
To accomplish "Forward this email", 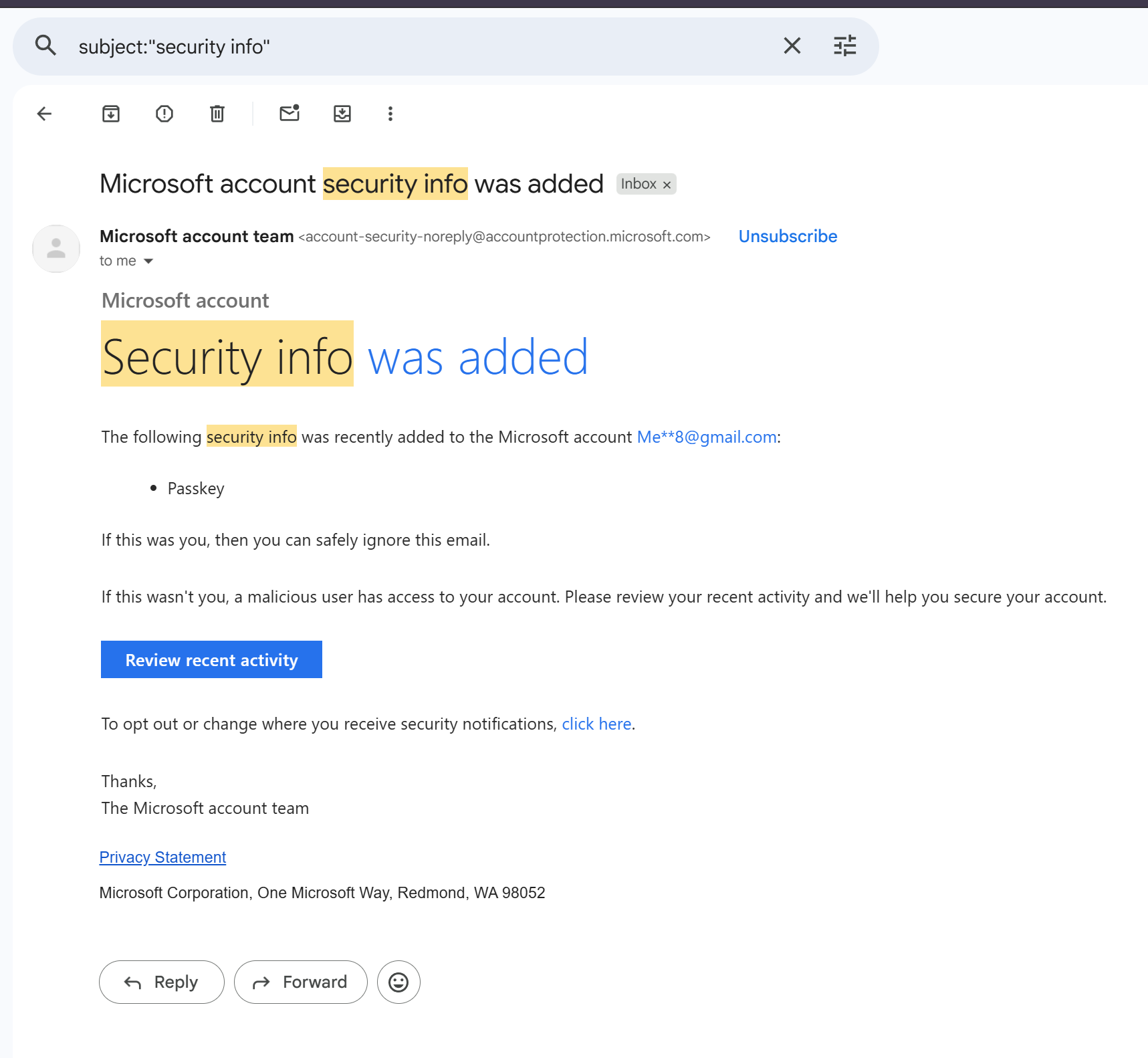I will coord(301,982).
